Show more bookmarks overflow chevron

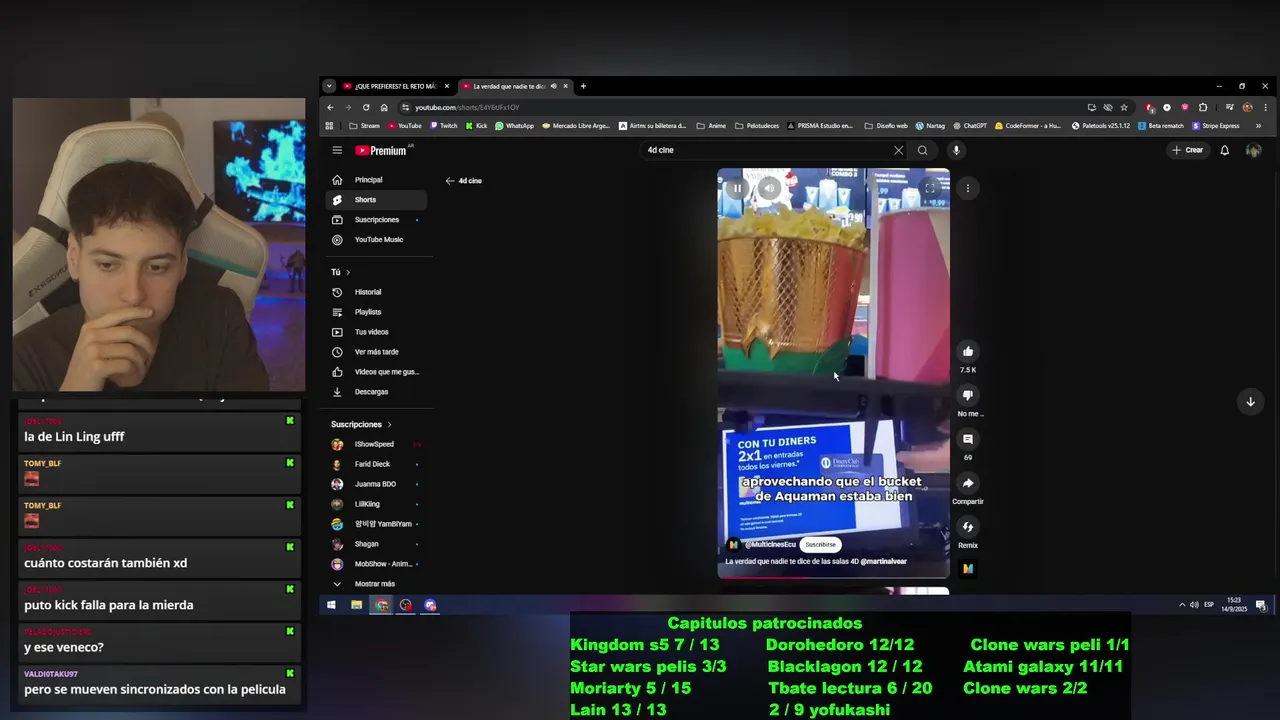click(x=1258, y=126)
